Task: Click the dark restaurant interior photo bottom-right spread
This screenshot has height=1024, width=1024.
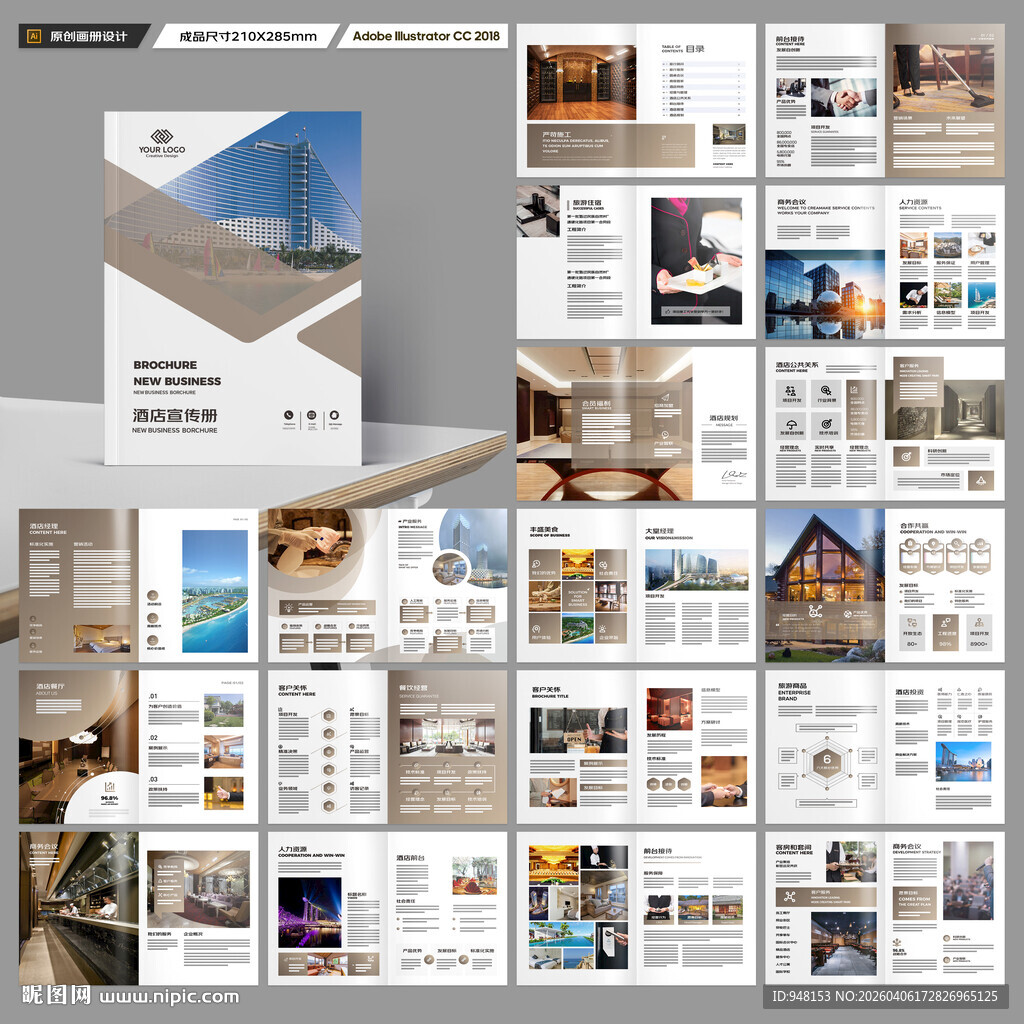Action: 844,944
